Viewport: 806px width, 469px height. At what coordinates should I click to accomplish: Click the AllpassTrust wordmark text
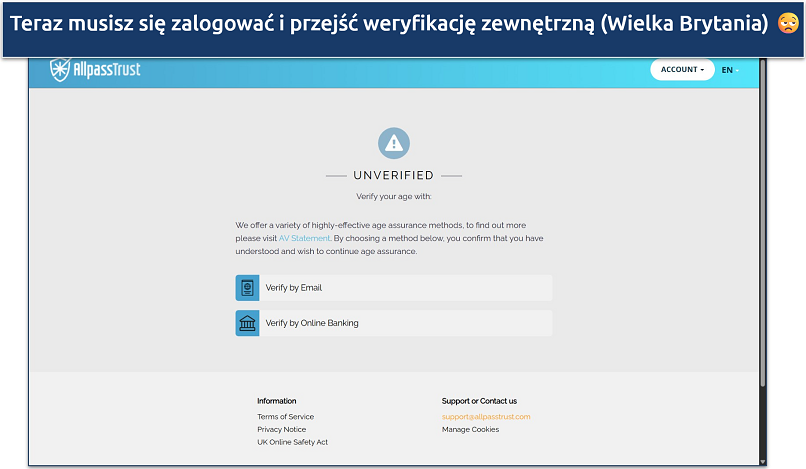pyautogui.click(x=106, y=71)
